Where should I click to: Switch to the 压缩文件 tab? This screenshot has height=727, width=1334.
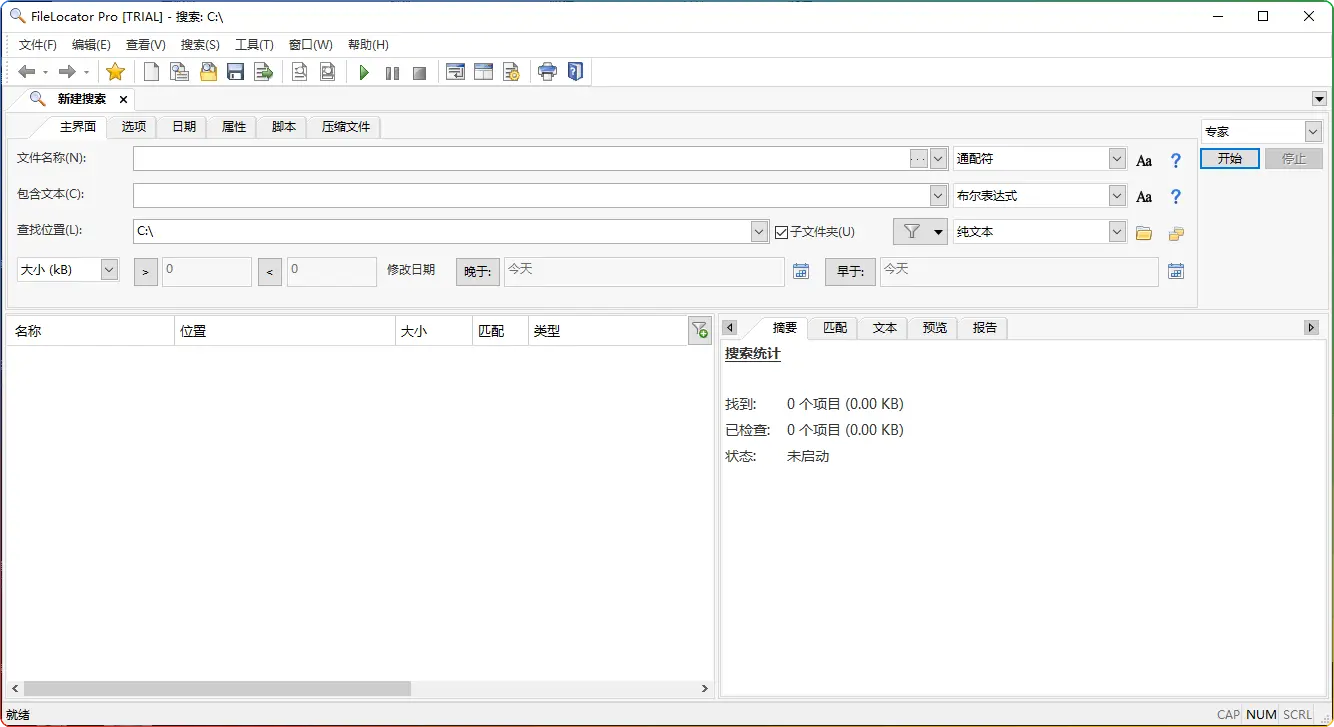(346, 127)
